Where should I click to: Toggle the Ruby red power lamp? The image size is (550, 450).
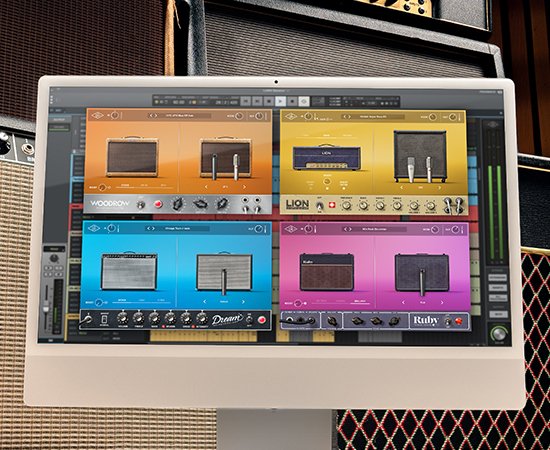pyautogui.click(x=458, y=321)
